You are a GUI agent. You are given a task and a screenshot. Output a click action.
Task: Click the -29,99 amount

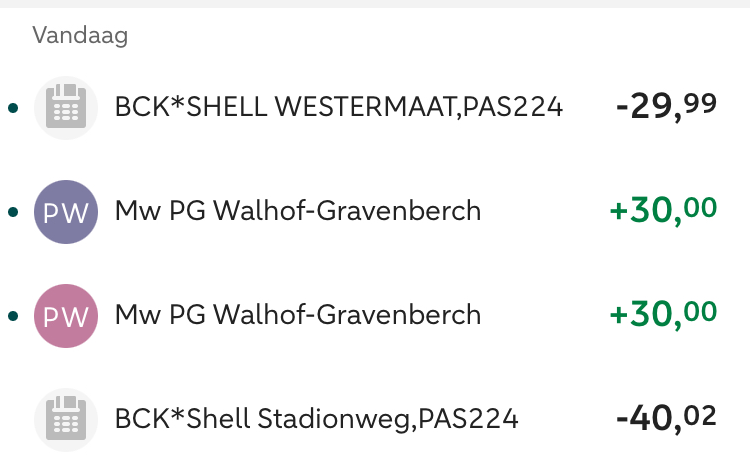point(666,107)
